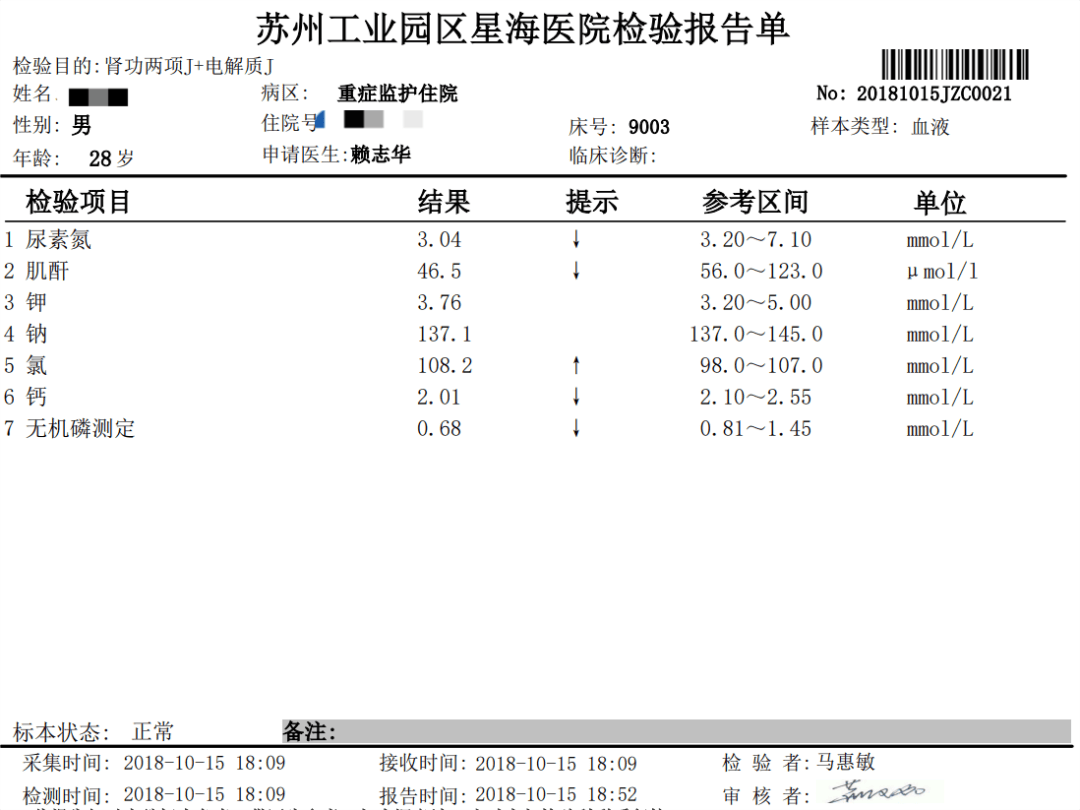Select reference range 56.0～123.0
Viewport: 1080px width, 810px height.
pos(761,271)
